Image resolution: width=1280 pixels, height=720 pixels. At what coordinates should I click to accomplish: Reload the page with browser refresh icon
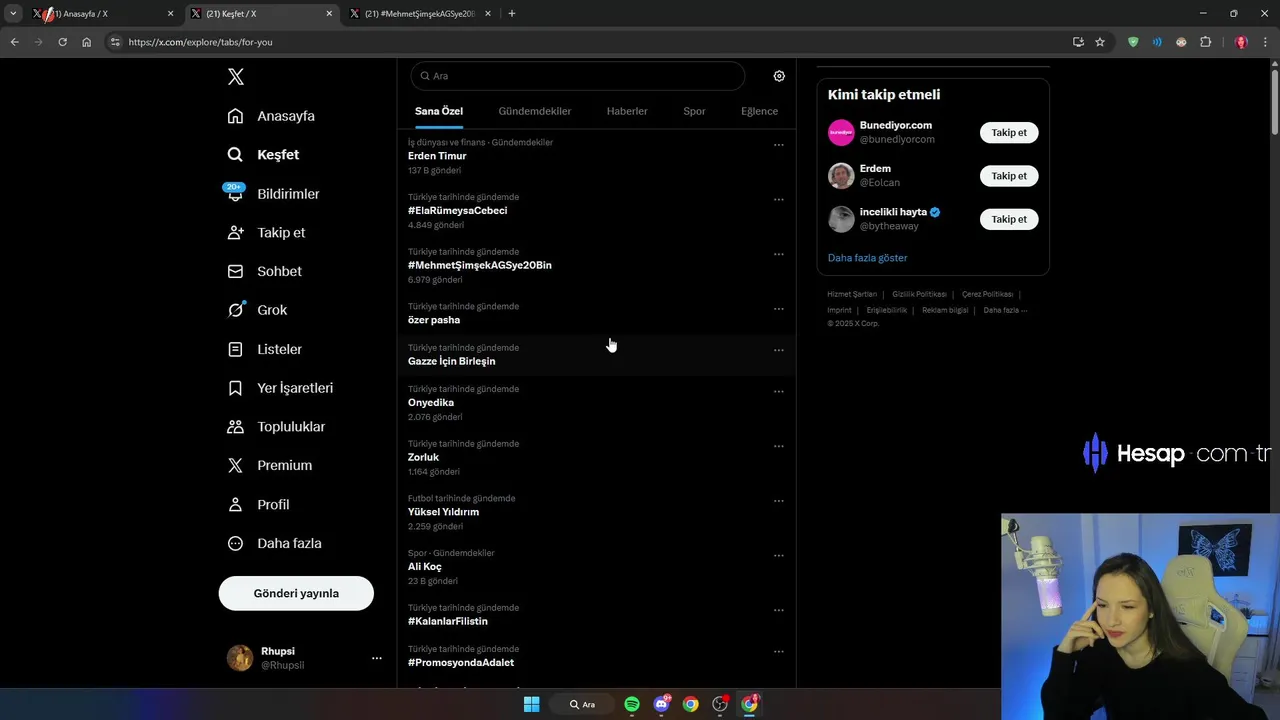[62, 42]
